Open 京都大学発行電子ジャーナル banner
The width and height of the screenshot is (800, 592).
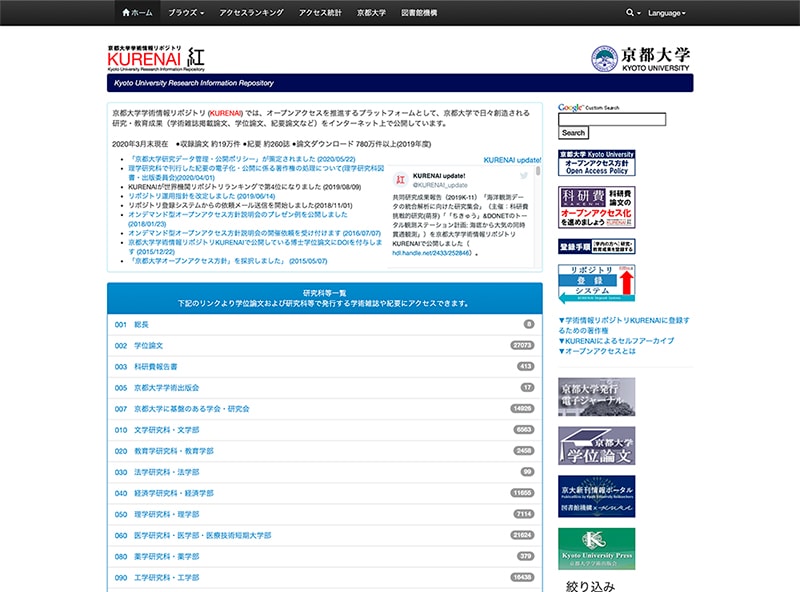click(596, 397)
